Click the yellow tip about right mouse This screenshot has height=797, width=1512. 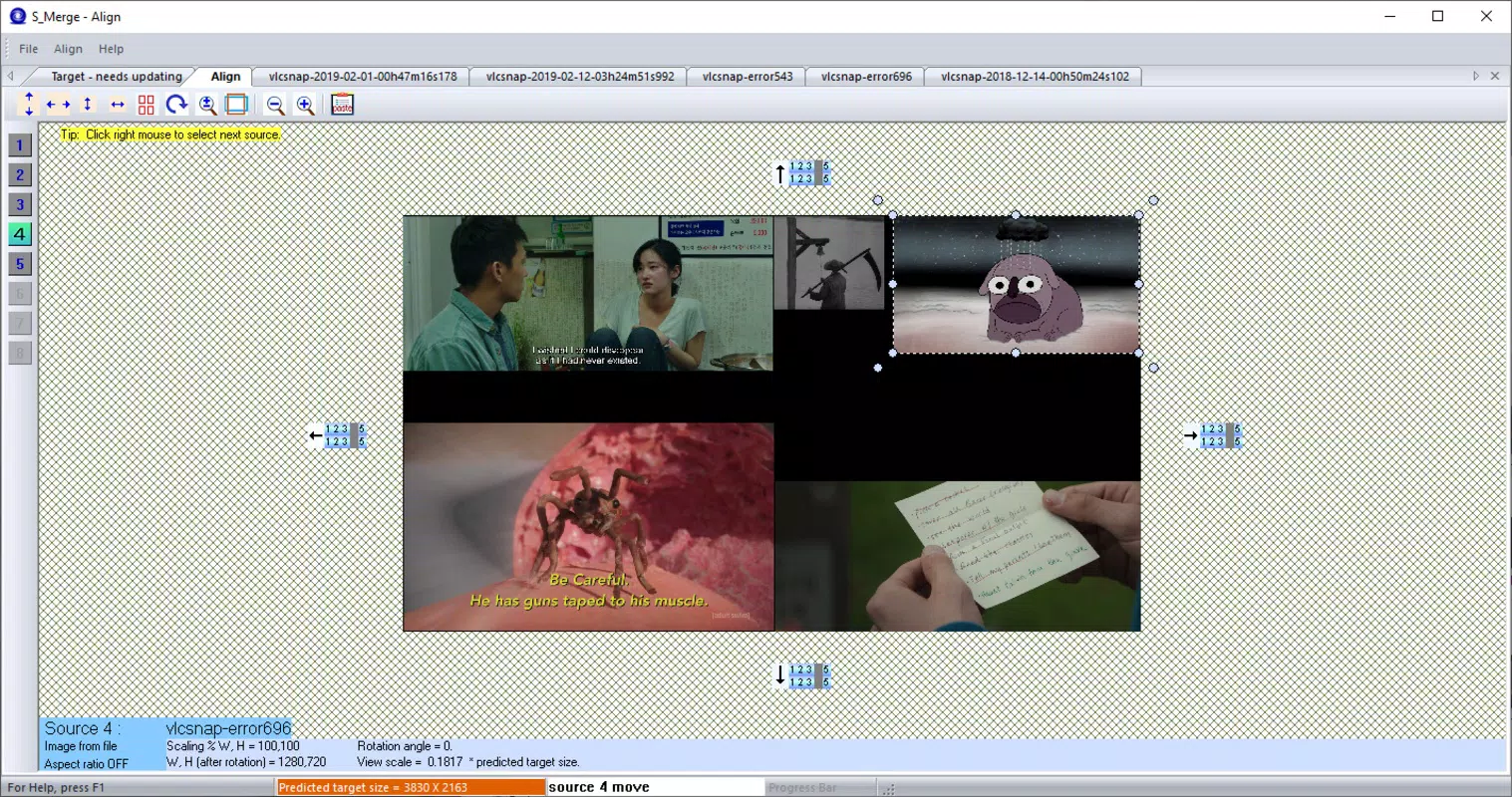coord(170,134)
